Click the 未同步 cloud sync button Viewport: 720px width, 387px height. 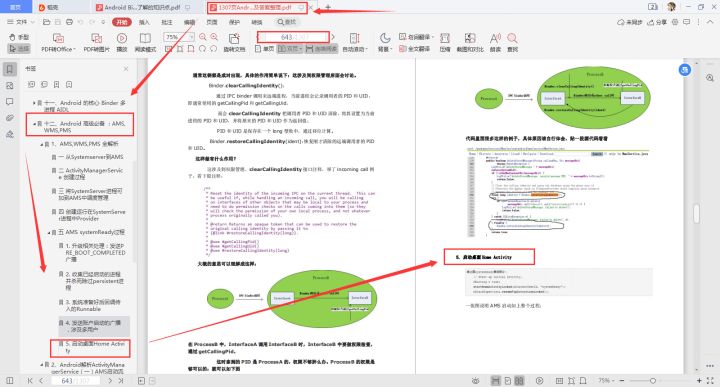(x=630, y=22)
